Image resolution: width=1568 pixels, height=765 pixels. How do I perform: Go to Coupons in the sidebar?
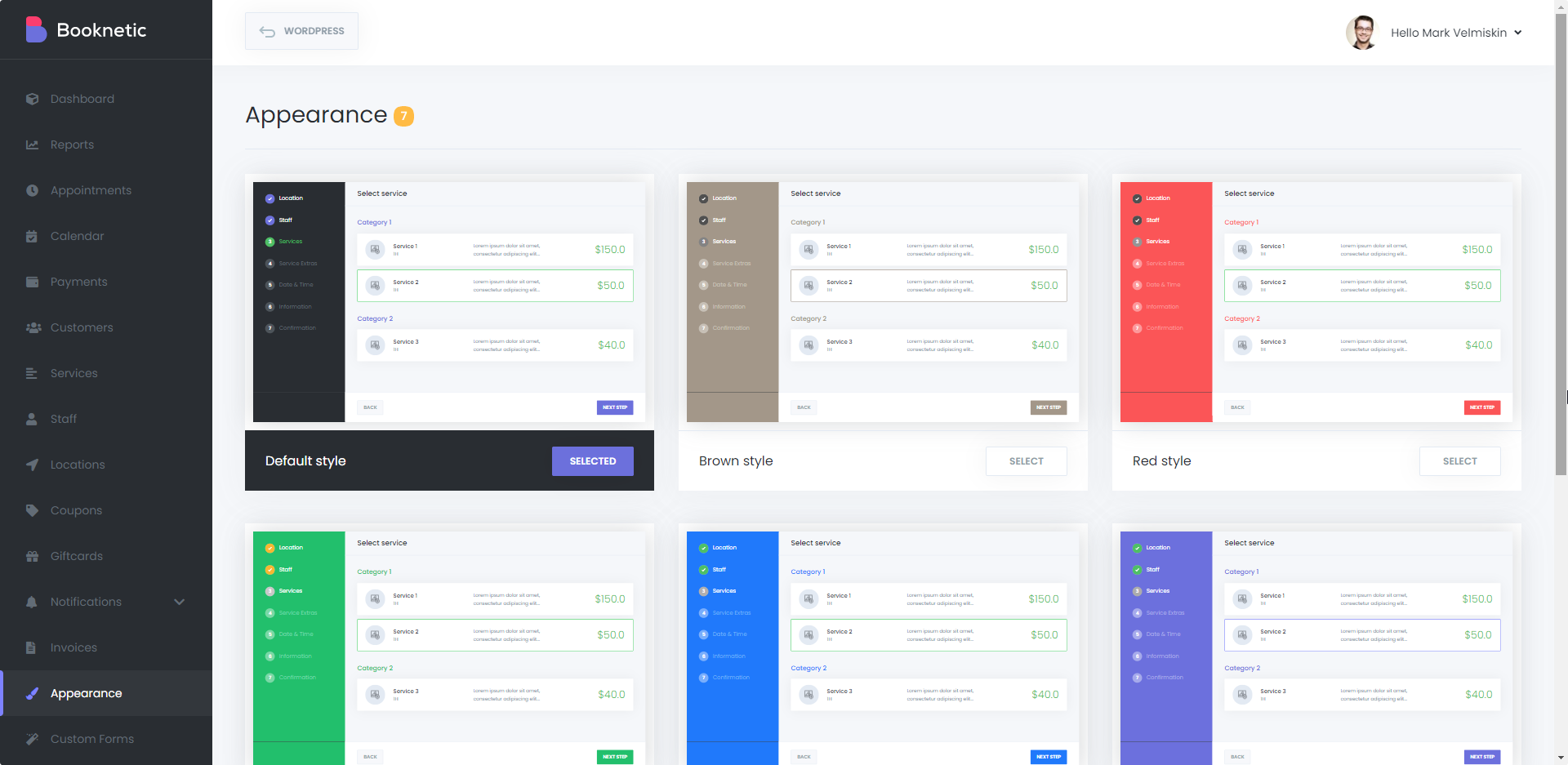point(106,510)
